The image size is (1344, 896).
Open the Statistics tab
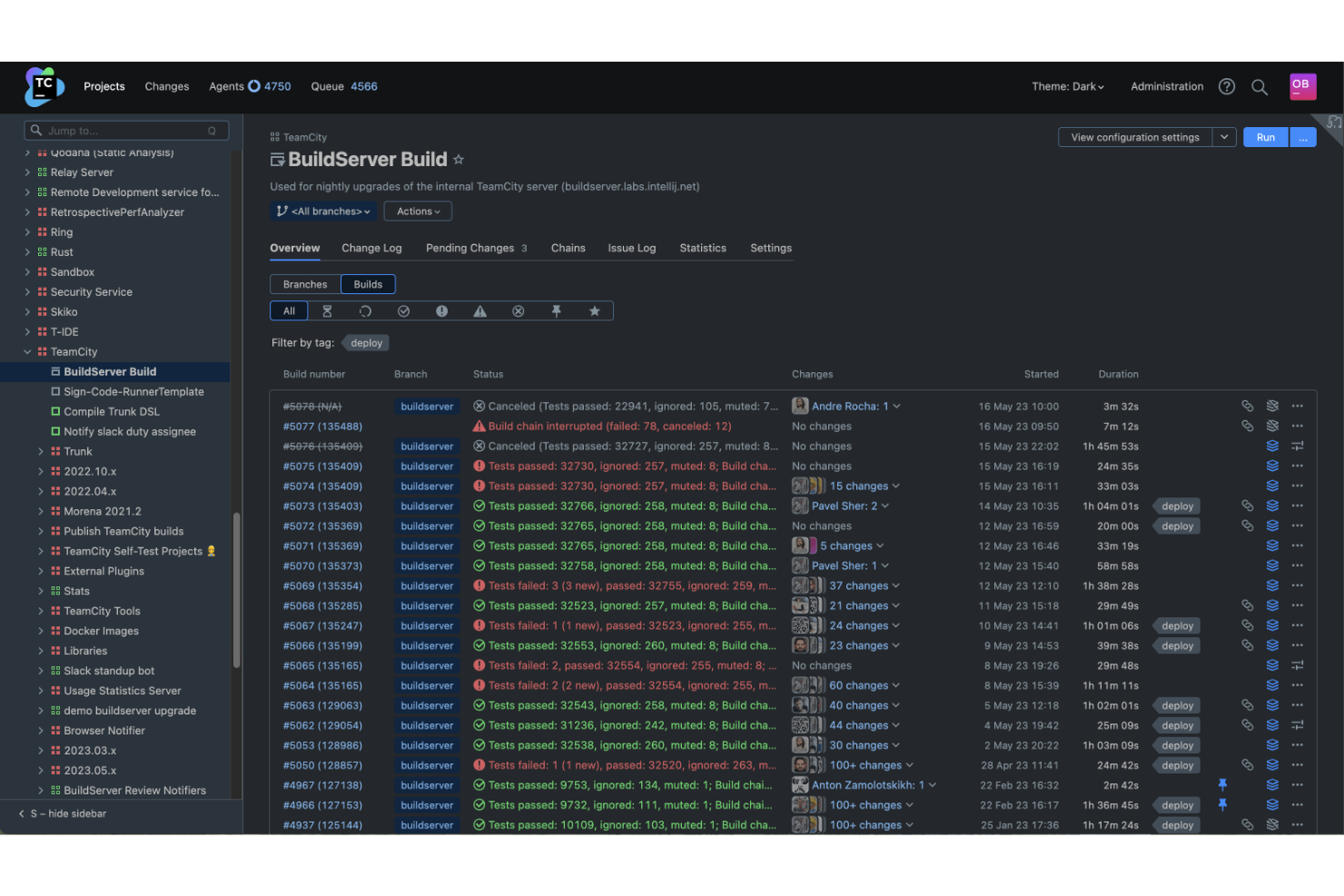tap(702, 248)
